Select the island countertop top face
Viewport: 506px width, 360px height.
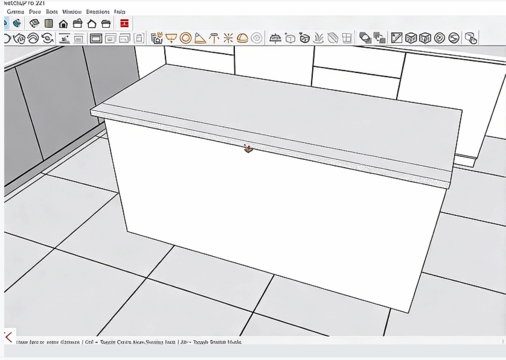click(283, 113)
